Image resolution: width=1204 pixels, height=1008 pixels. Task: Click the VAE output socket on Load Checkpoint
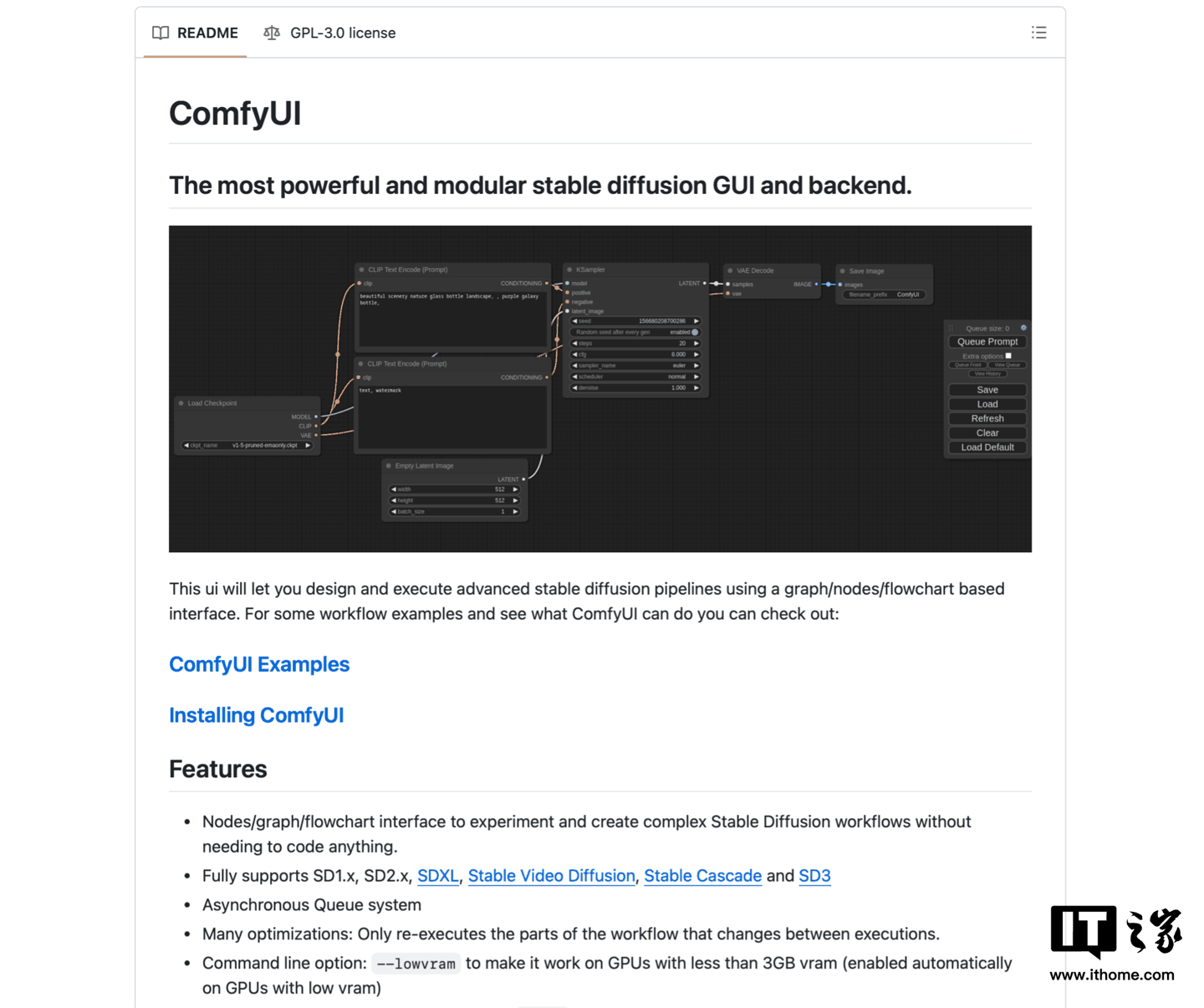coord(316,435)
